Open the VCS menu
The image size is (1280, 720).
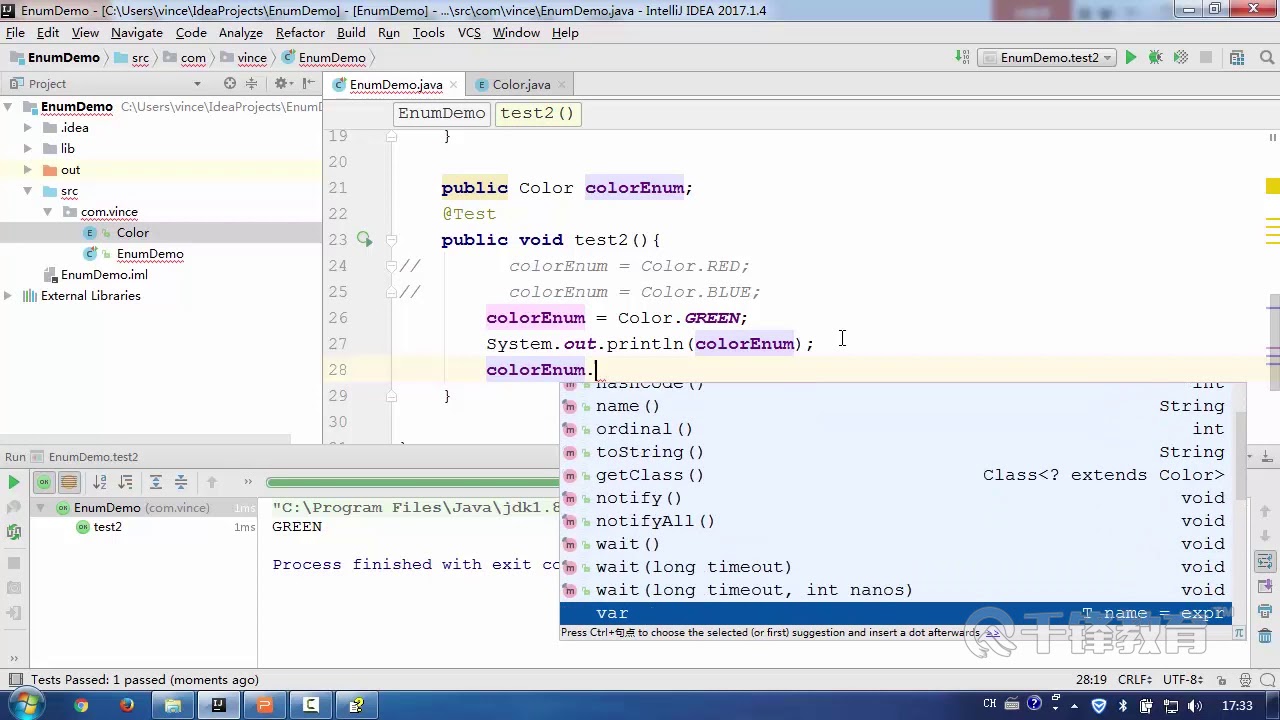(469, 33)
